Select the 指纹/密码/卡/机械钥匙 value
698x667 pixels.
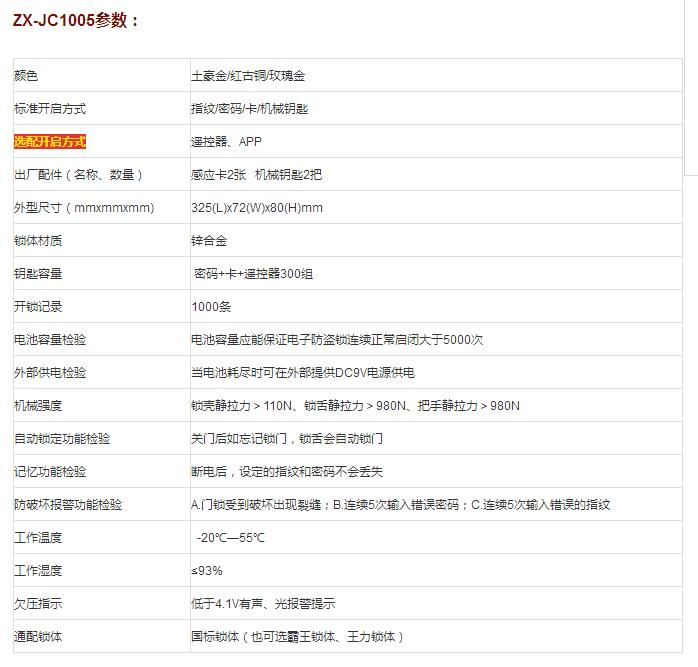pyautogui.click(x=249, y=109)
